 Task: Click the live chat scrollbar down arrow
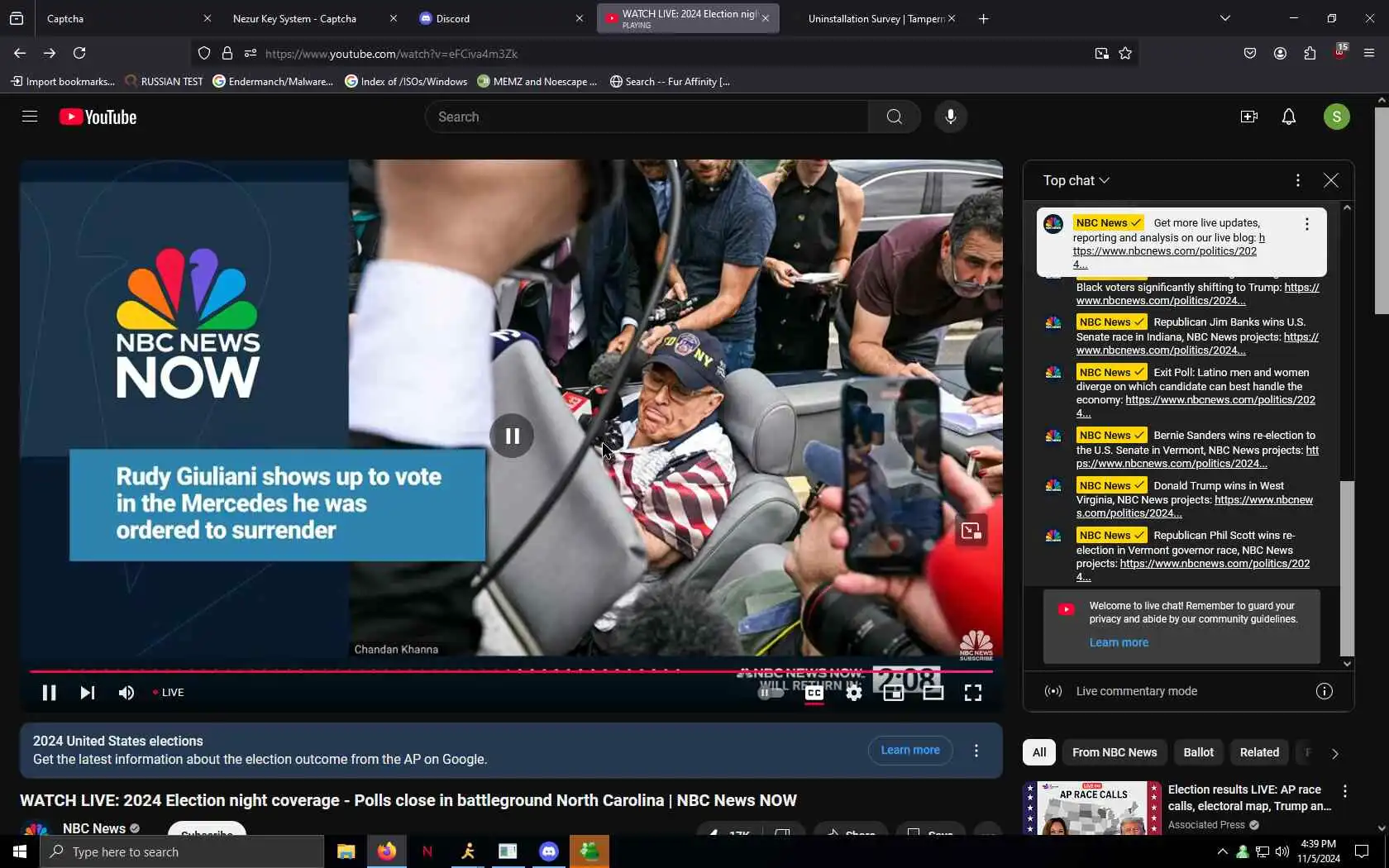point(1347,663)
